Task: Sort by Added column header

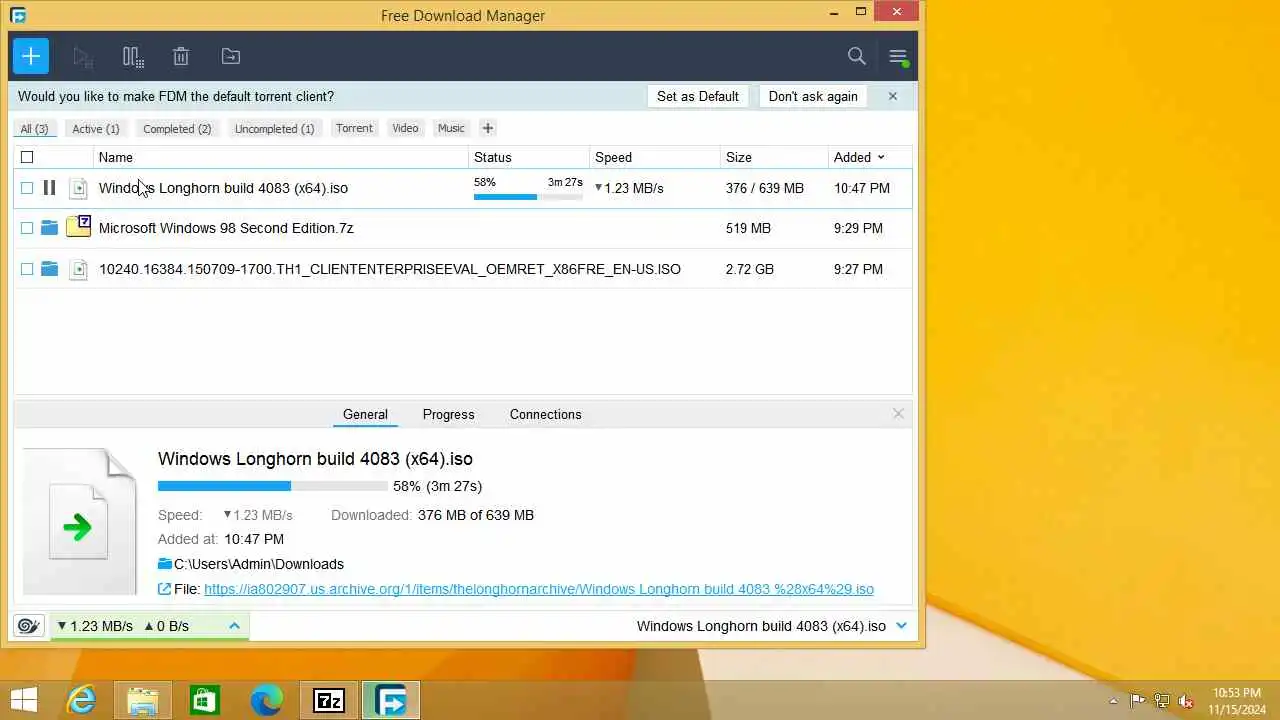Action: [859, 157]
